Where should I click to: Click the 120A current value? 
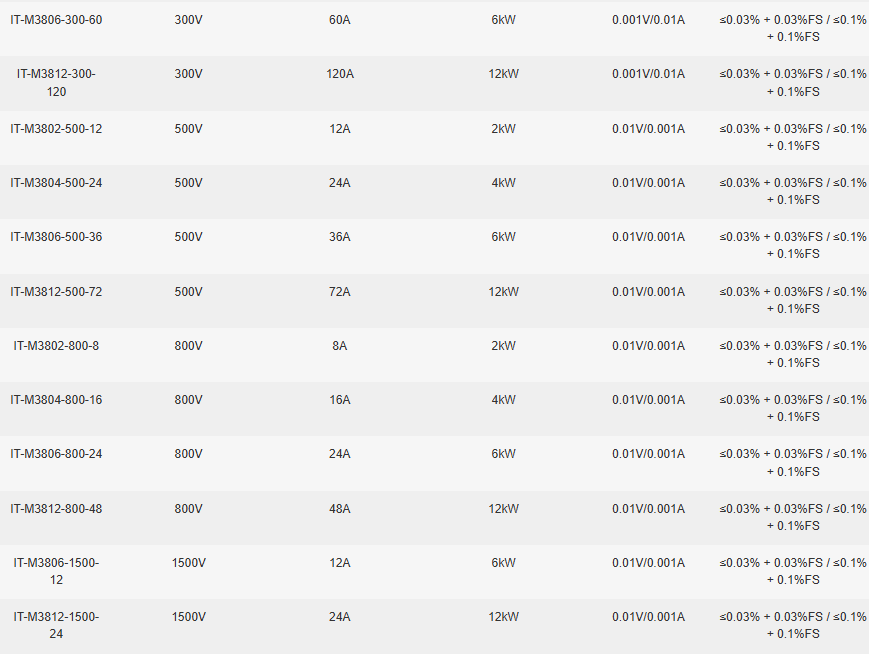[x=340, y=74]
